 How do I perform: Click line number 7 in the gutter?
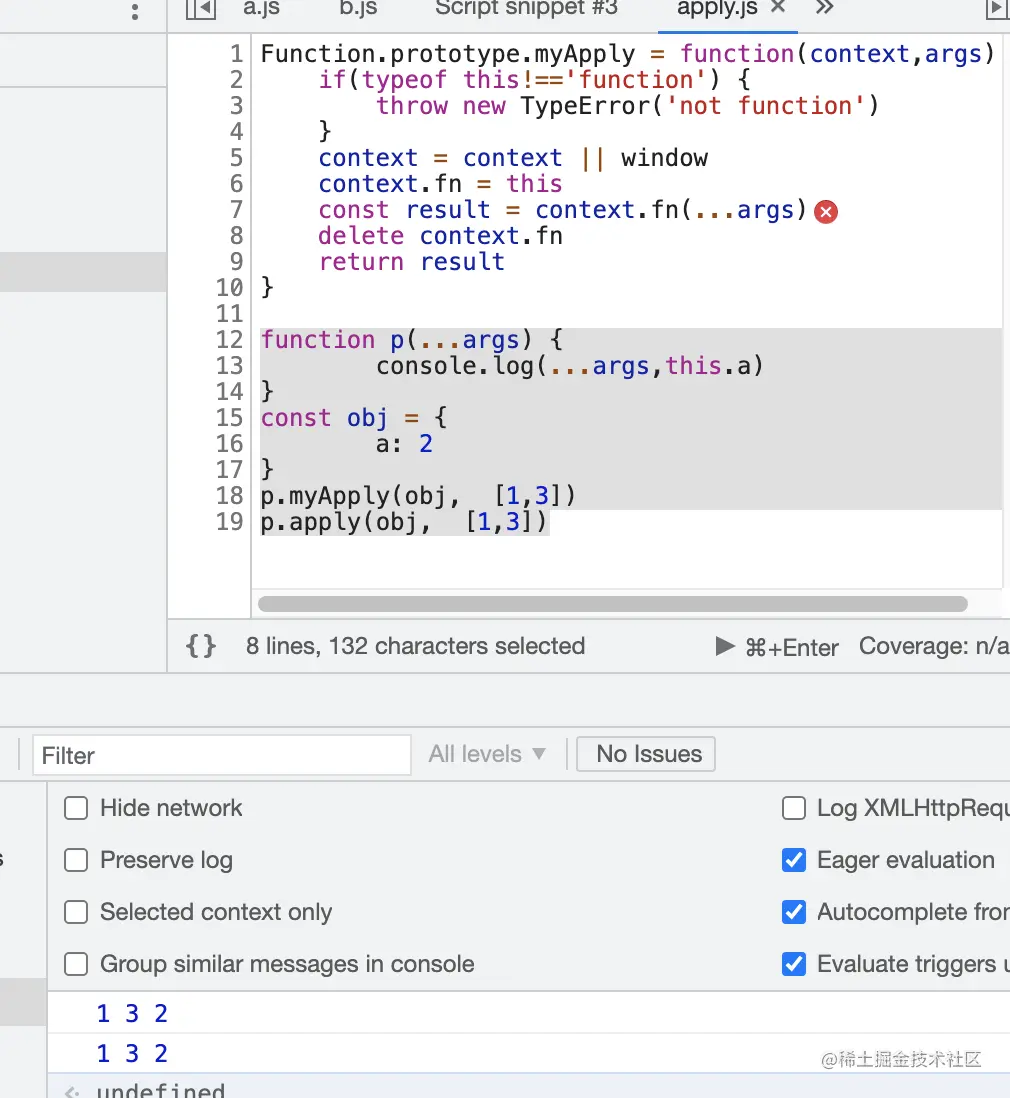237,210
